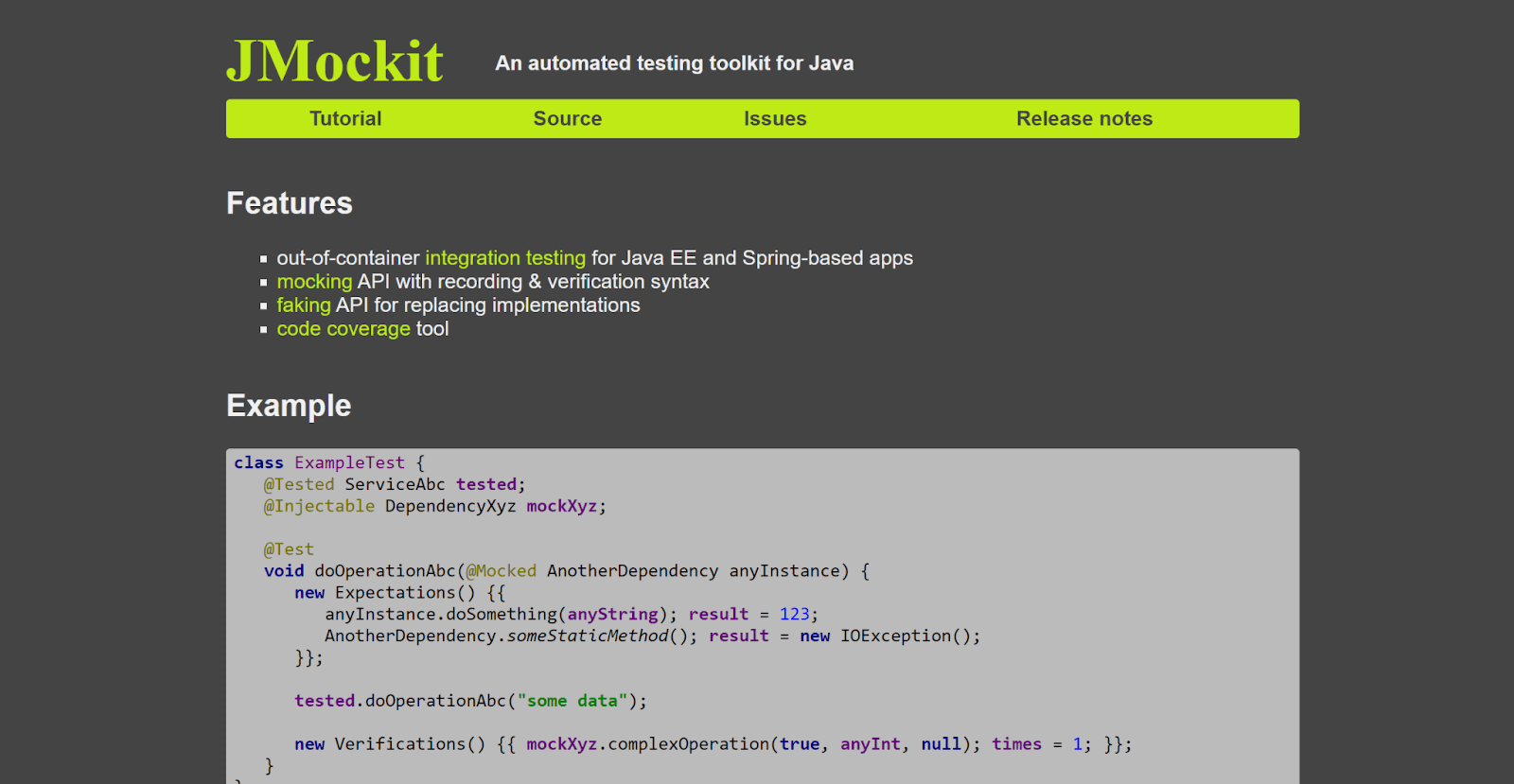Open the Release notes page

click(1084, 118)
